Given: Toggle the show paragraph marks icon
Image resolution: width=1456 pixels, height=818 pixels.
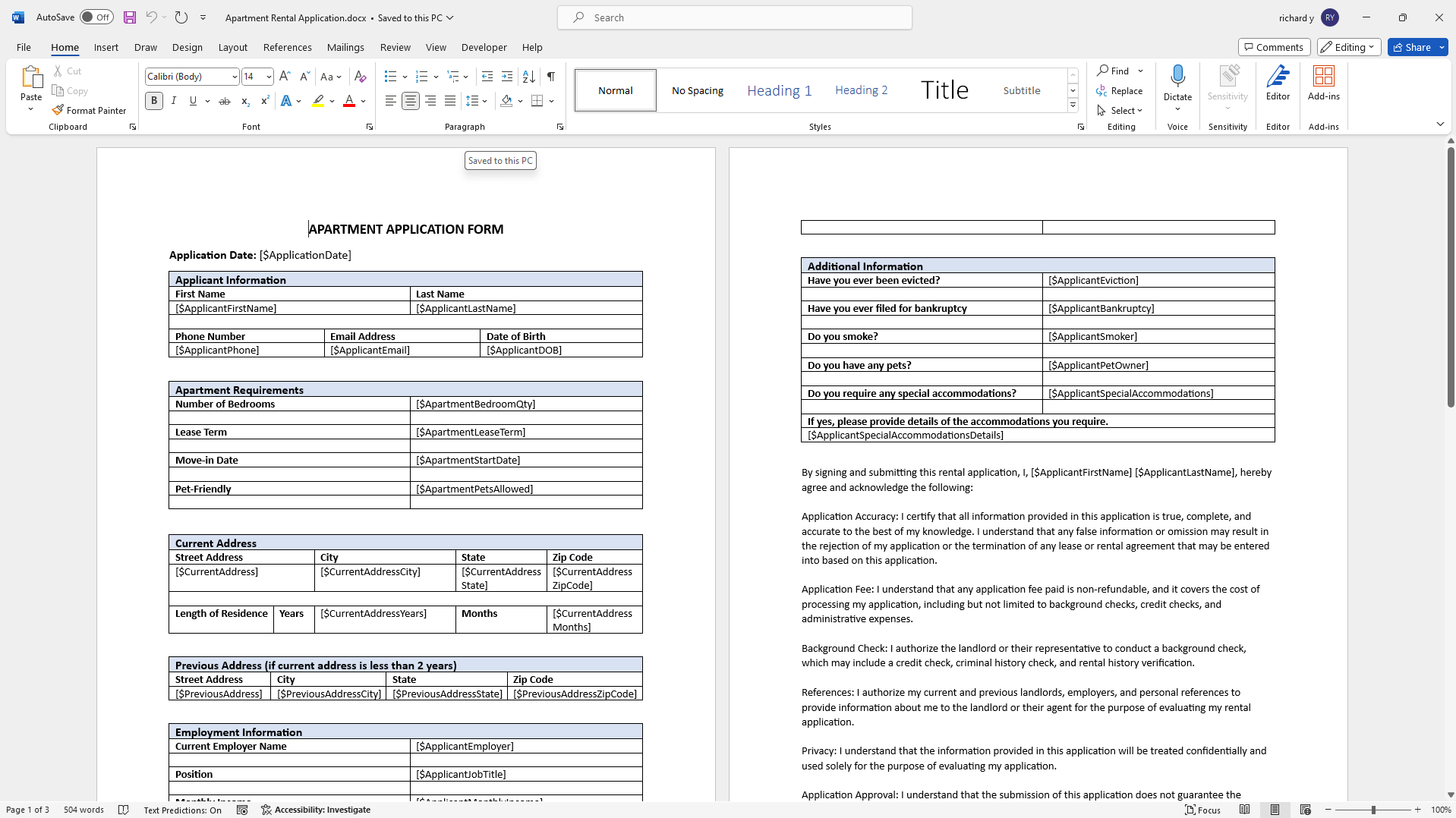Looking at the screenshot, I should pos(550,77).
